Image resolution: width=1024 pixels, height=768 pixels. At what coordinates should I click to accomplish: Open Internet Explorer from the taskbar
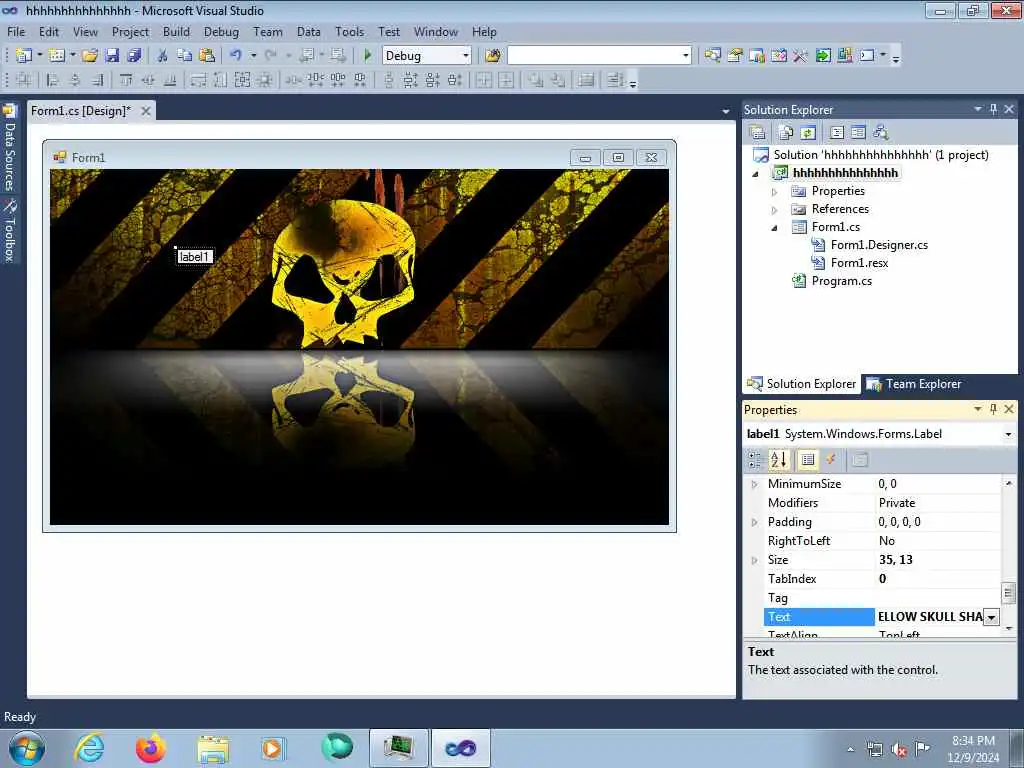[89, 748]
